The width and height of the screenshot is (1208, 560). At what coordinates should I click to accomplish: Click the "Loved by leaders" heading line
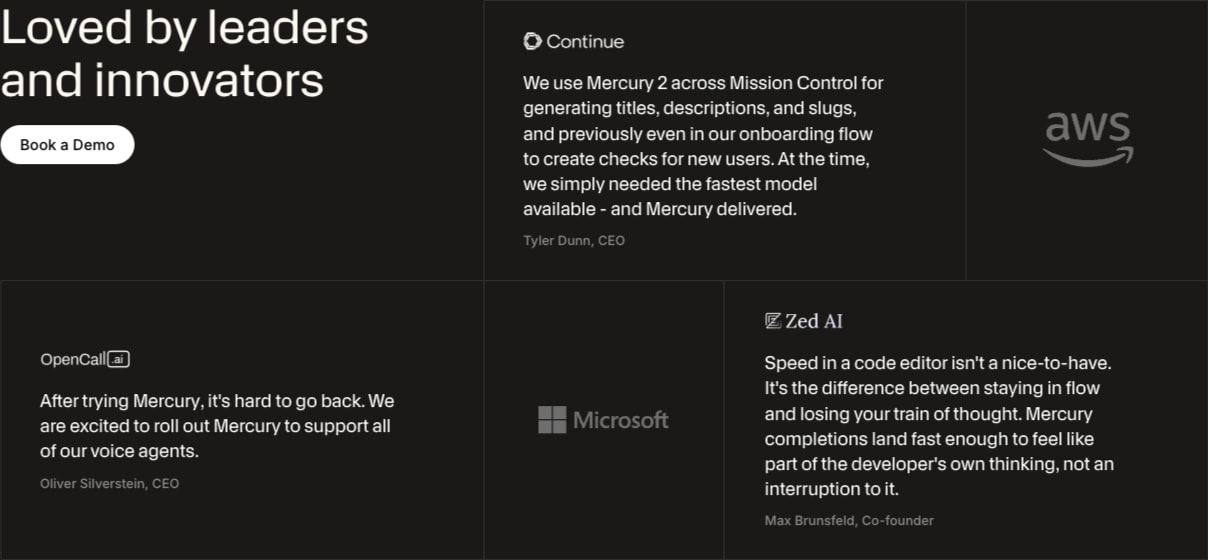184,28
